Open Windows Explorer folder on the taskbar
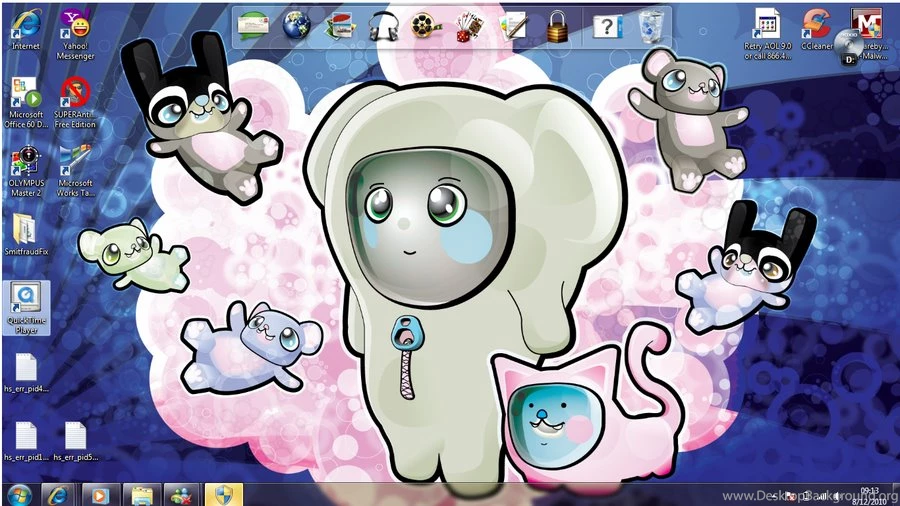The image size is (900, 506). click(141, 494)
